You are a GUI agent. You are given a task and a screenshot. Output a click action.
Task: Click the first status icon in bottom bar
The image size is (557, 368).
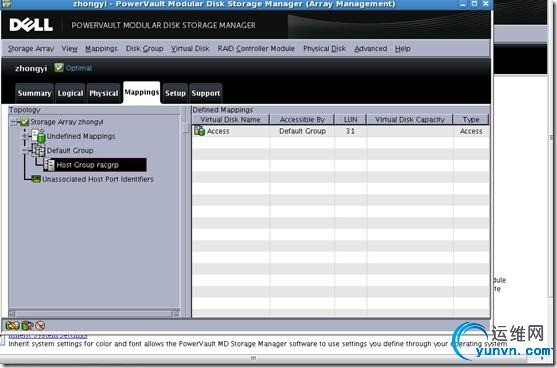(x=12, y=325)
